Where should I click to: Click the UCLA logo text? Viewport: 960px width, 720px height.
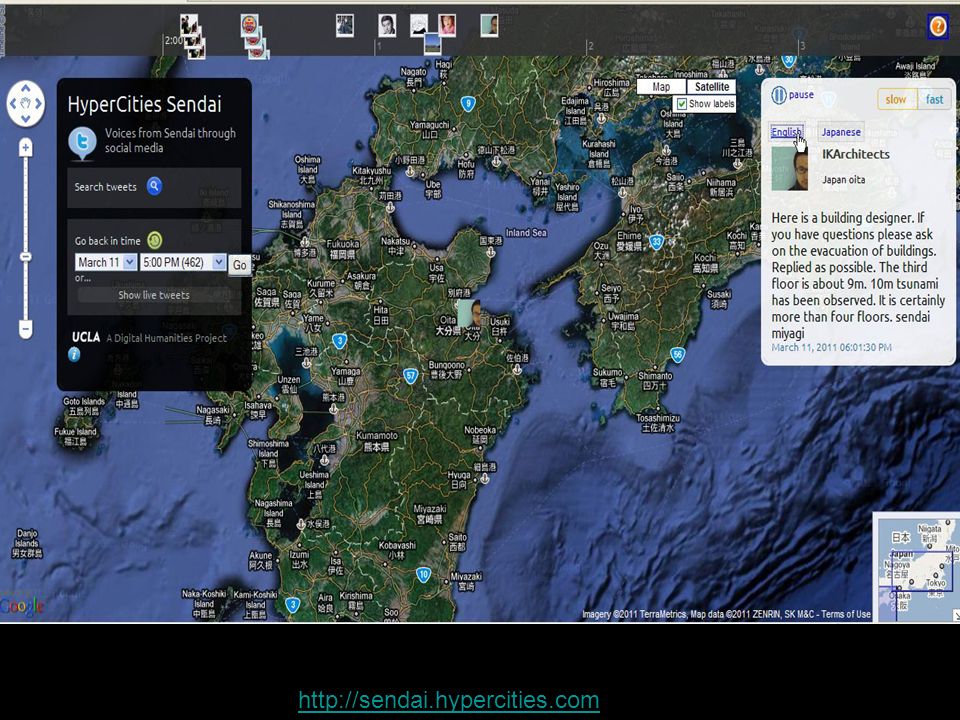click(x=86, y=337)
